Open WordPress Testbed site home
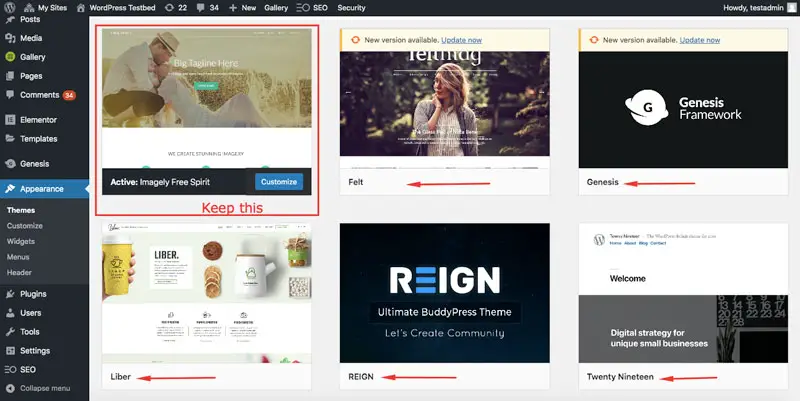 click(116, 8)
